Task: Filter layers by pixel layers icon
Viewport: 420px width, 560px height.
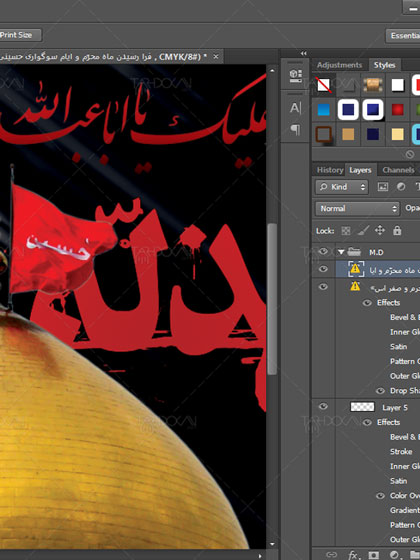Action: (x=382, y=187)
